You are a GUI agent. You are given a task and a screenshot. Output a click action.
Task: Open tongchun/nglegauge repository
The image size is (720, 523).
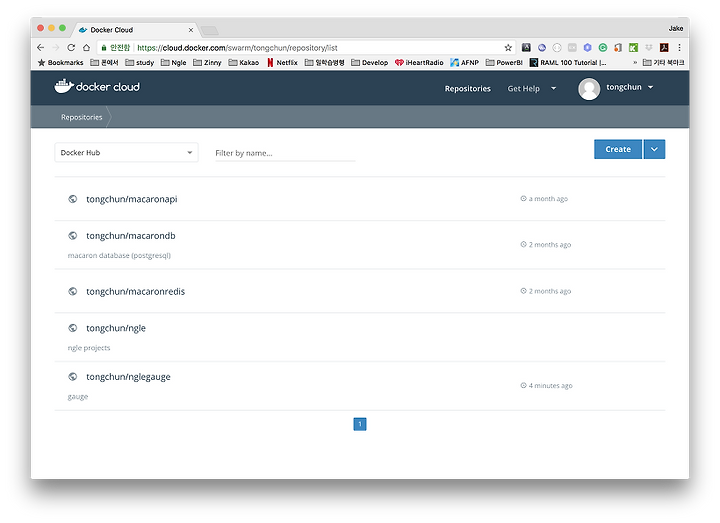click(128, 377)
